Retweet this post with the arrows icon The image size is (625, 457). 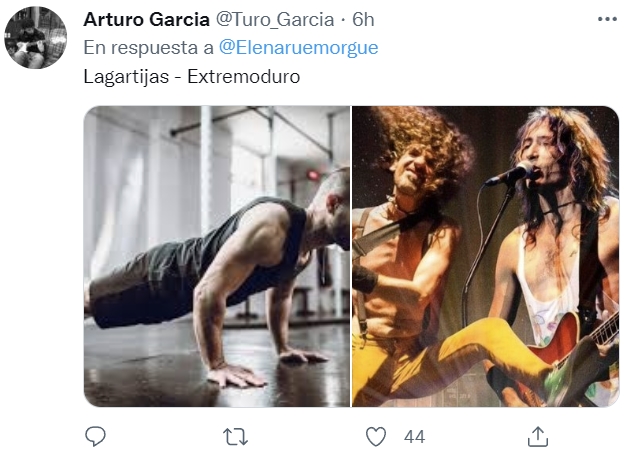(236, 437)
